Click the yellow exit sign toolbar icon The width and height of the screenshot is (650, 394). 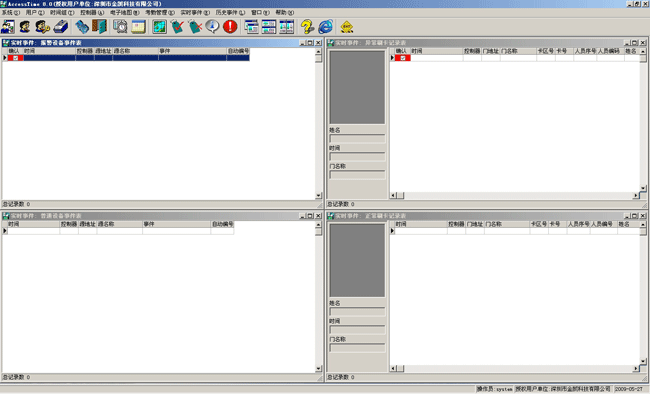[347, 27]
